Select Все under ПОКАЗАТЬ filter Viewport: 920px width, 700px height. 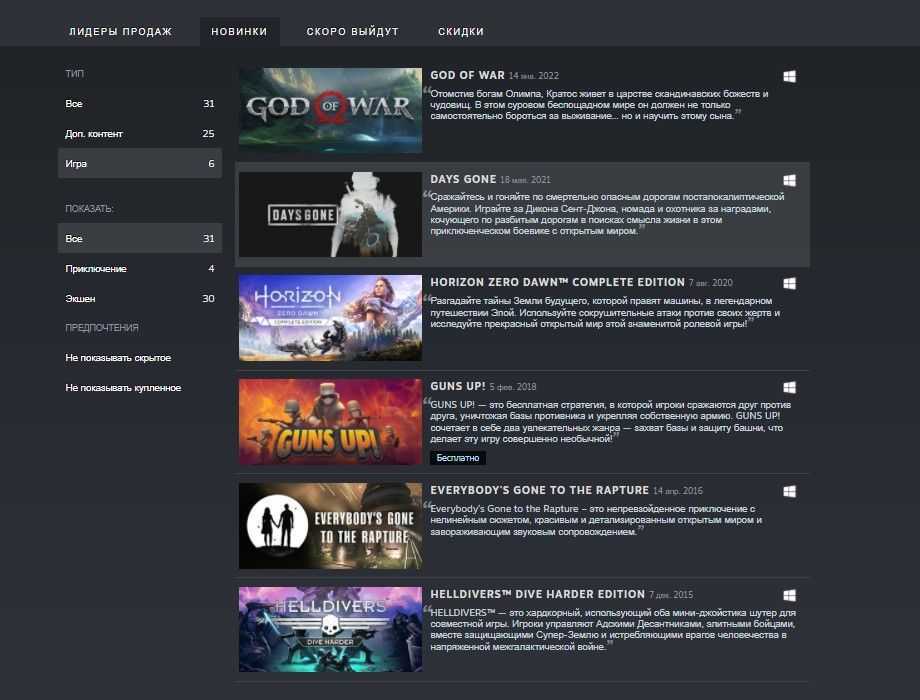(140, 239)
